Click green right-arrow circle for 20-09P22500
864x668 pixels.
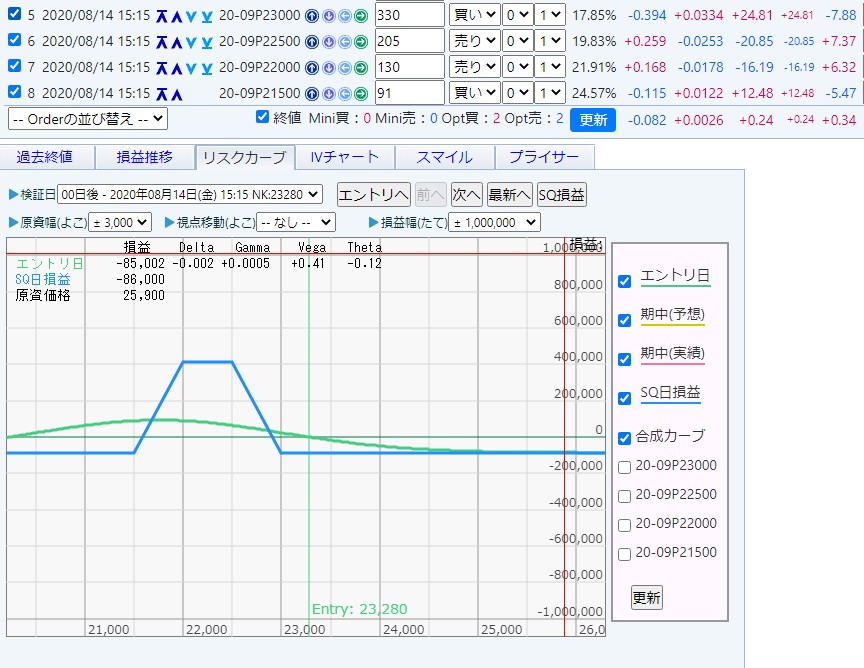tap(361, 42)
